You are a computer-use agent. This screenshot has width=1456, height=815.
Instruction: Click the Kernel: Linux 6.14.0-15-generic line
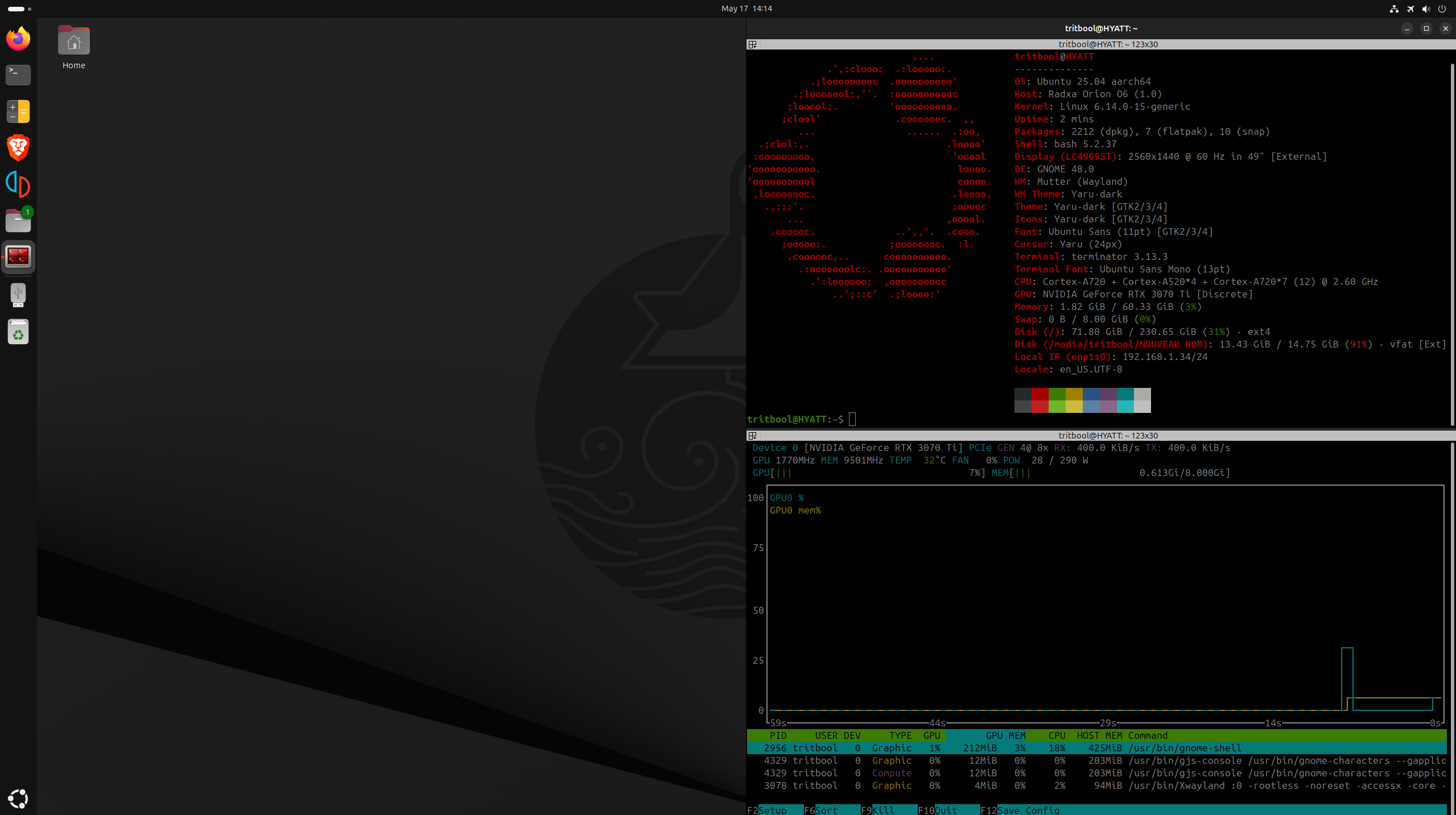point(1102,106)
